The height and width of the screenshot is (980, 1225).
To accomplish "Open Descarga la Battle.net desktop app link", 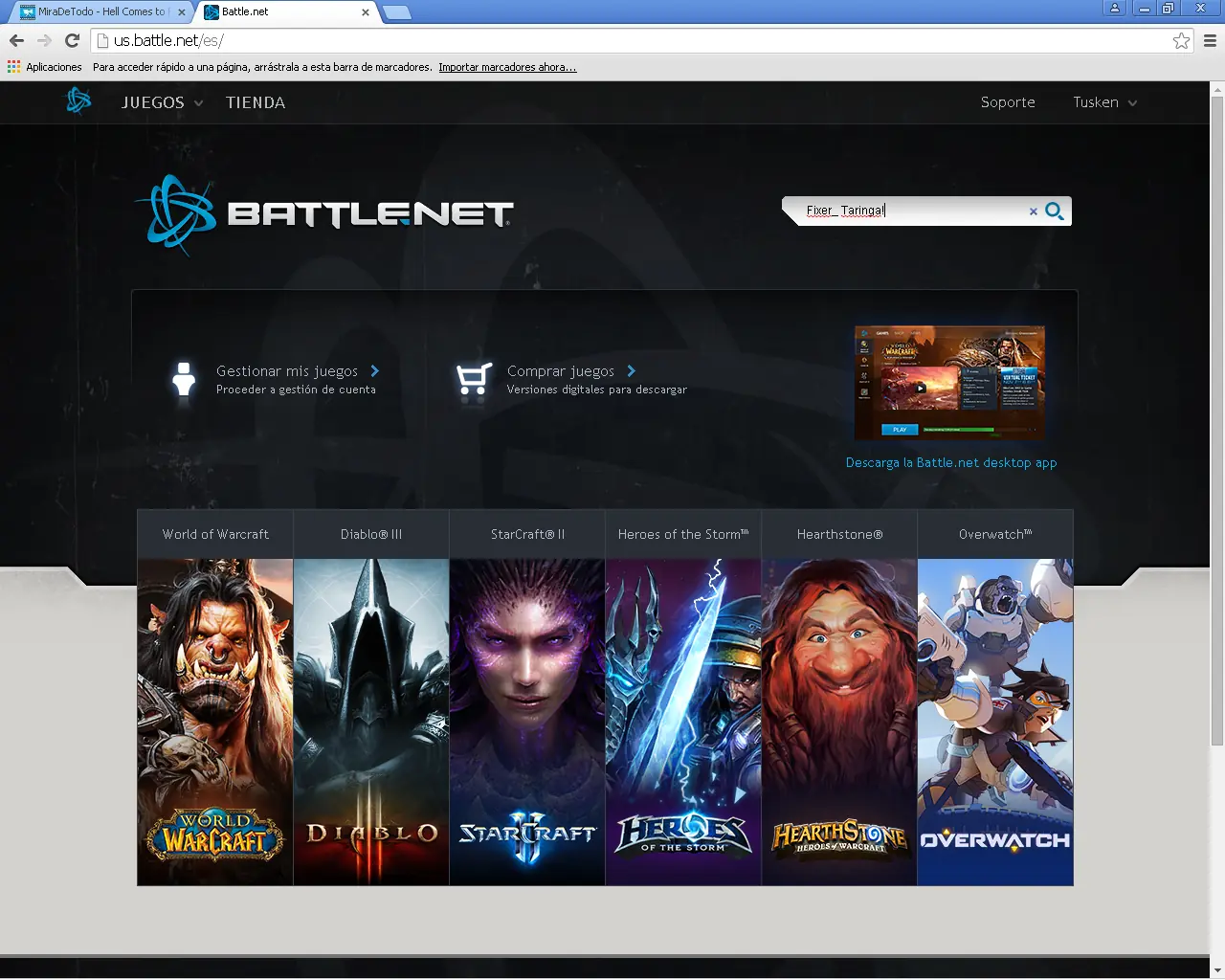I will tap(951, 462).
